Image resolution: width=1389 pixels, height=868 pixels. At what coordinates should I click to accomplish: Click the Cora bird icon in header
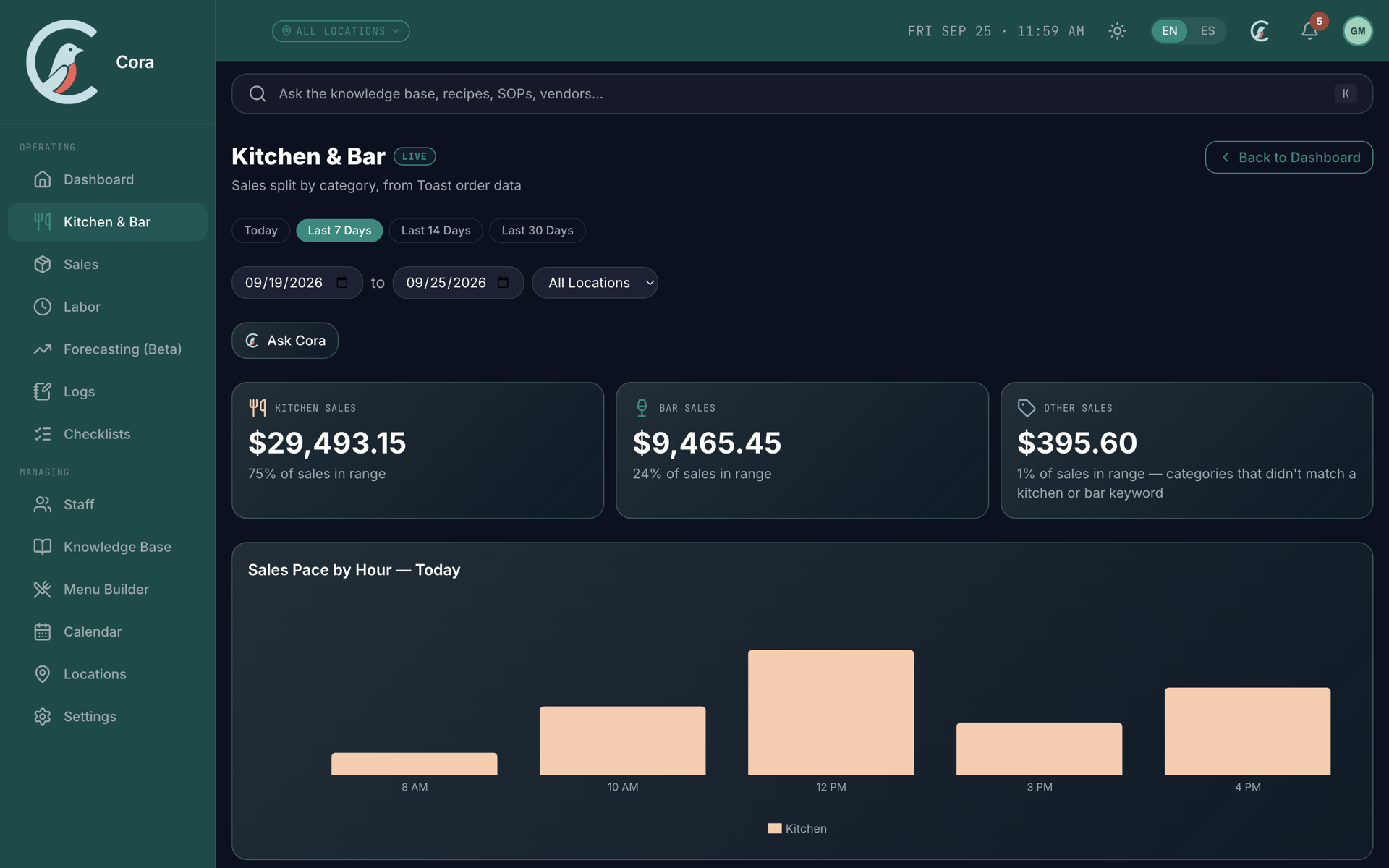click(x=1260, y=31)
